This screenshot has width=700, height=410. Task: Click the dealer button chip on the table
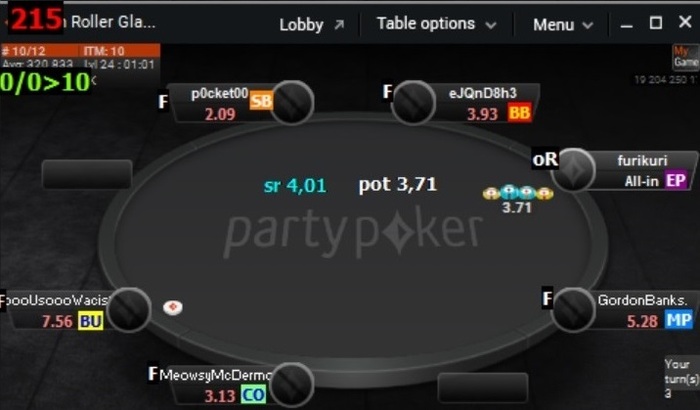click(x=173, y=307)
